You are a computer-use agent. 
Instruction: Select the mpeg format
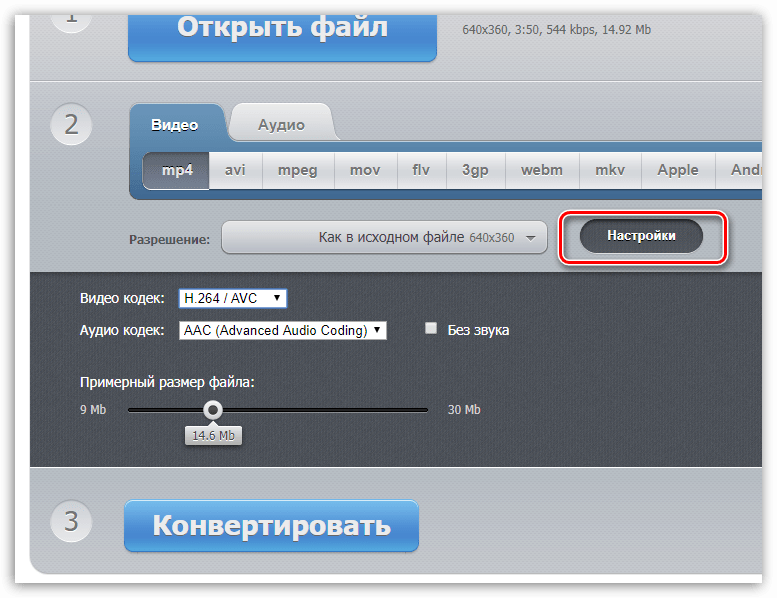298,170
